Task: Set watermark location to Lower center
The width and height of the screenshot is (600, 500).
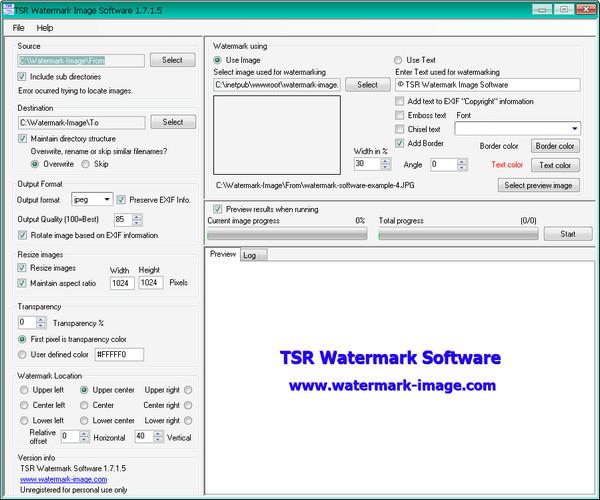Action: [84, 420]
